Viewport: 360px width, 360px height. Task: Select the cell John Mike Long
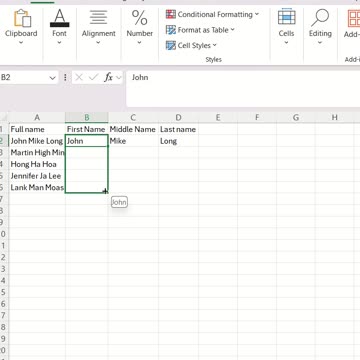pos(37,141)
